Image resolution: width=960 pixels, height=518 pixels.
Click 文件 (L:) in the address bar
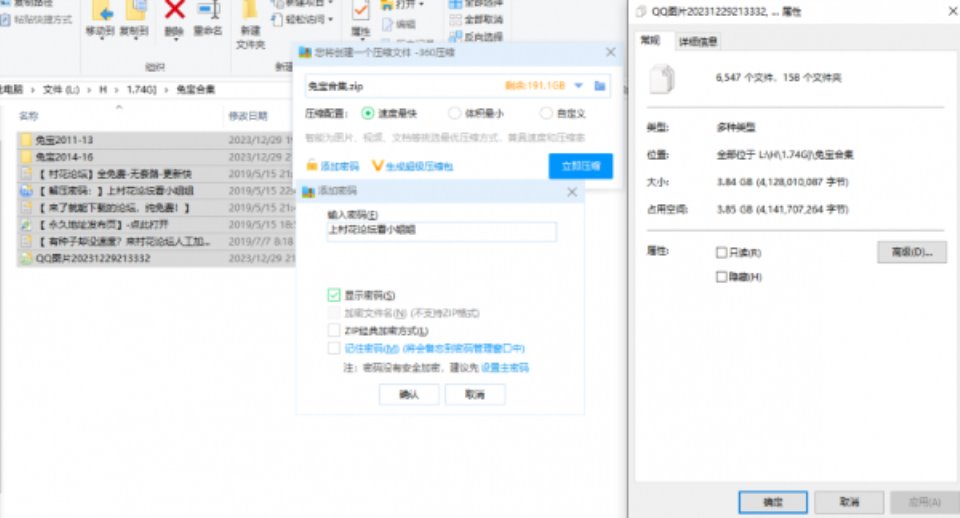click(x=61, y=90)
